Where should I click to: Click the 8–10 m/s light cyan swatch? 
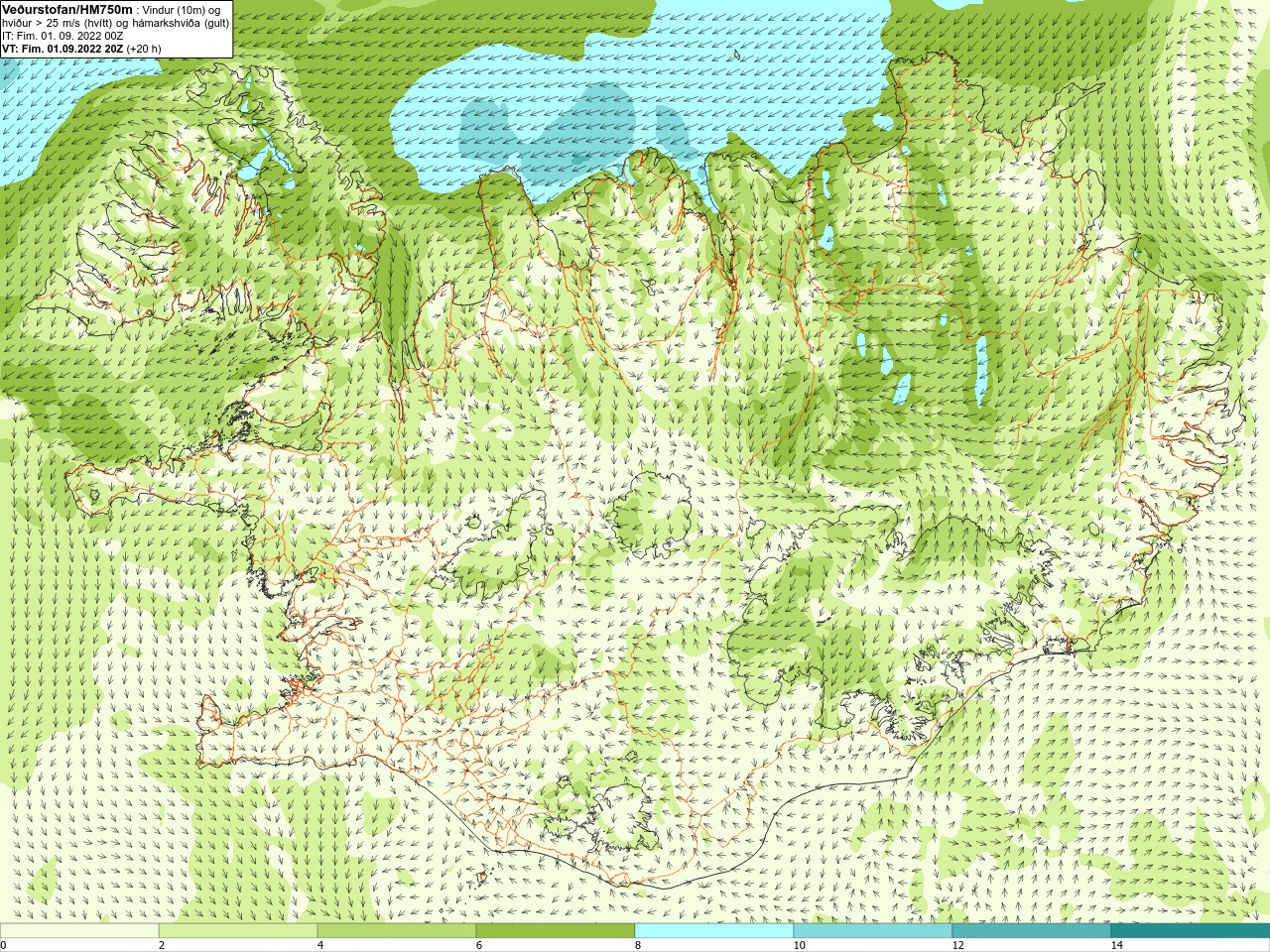pyautogui.click(x=714, y=931)
